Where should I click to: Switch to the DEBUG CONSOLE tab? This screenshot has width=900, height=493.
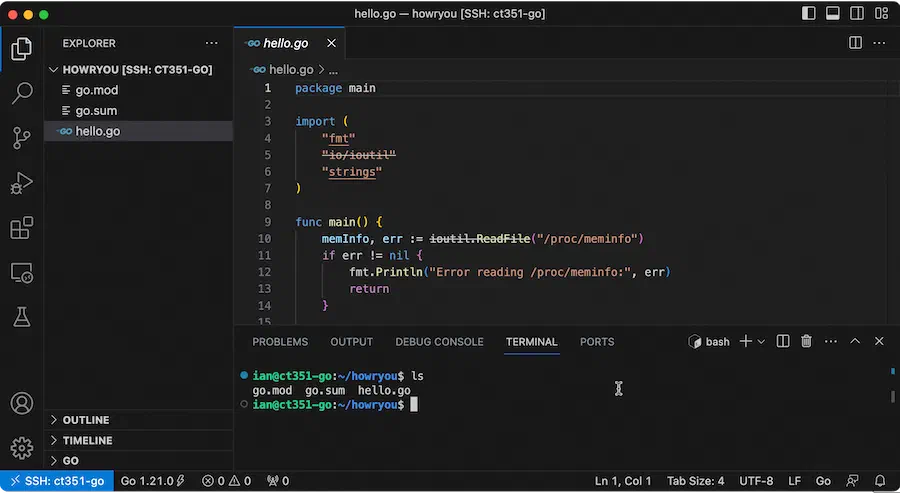pyautogui.click(x=439, y=341)
